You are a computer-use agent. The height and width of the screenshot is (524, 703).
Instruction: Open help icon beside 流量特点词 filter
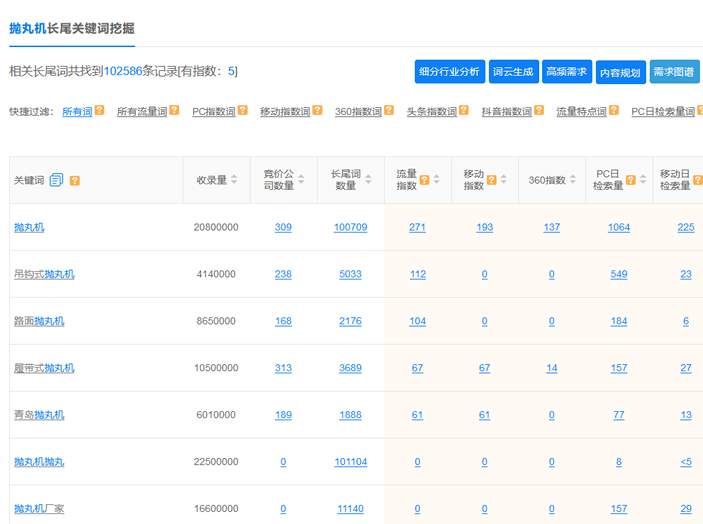[x=614, y=110]
